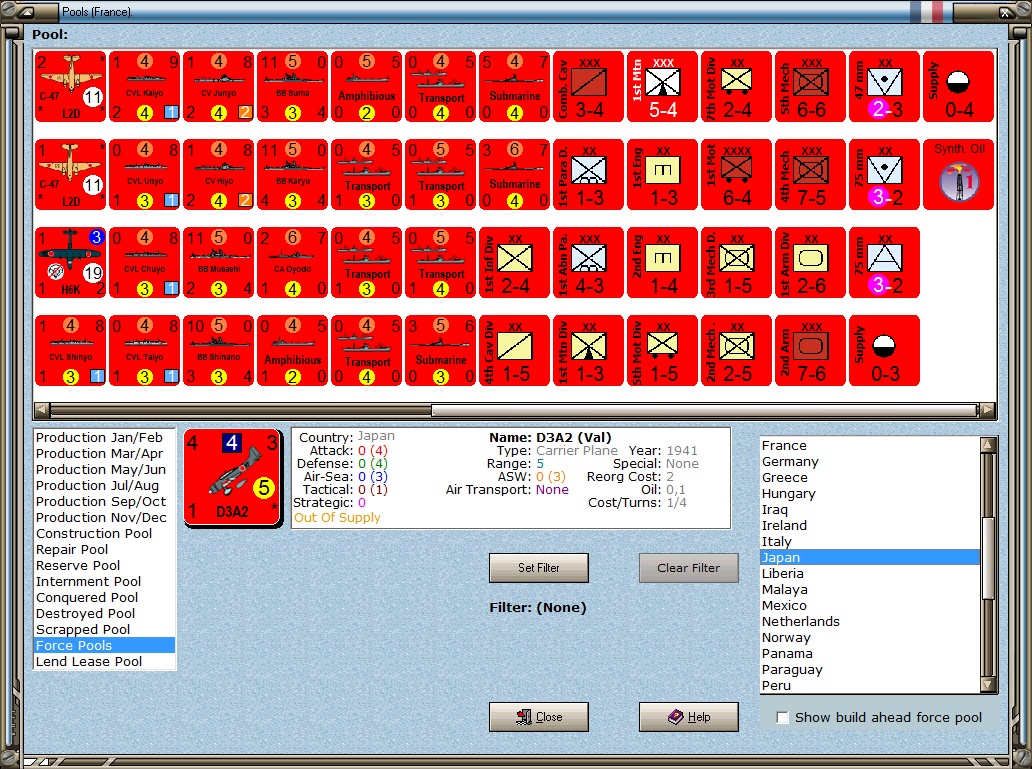The height and width of the screenshot is (769, 1032).
Task: Click the pool horizontal scrollbar thumb
Action: pos(704,411)
